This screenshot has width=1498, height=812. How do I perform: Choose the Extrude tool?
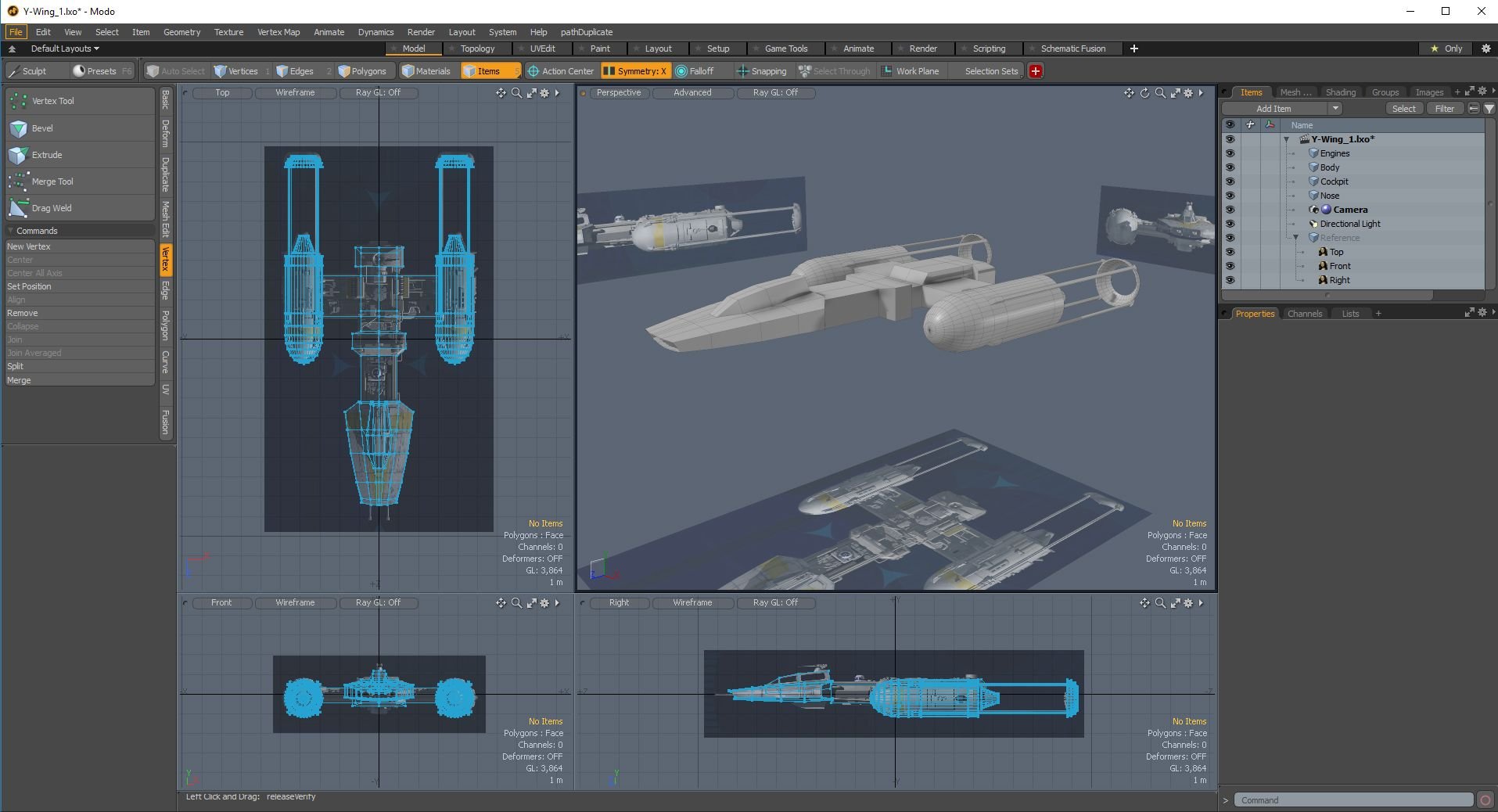pos(80,155)
